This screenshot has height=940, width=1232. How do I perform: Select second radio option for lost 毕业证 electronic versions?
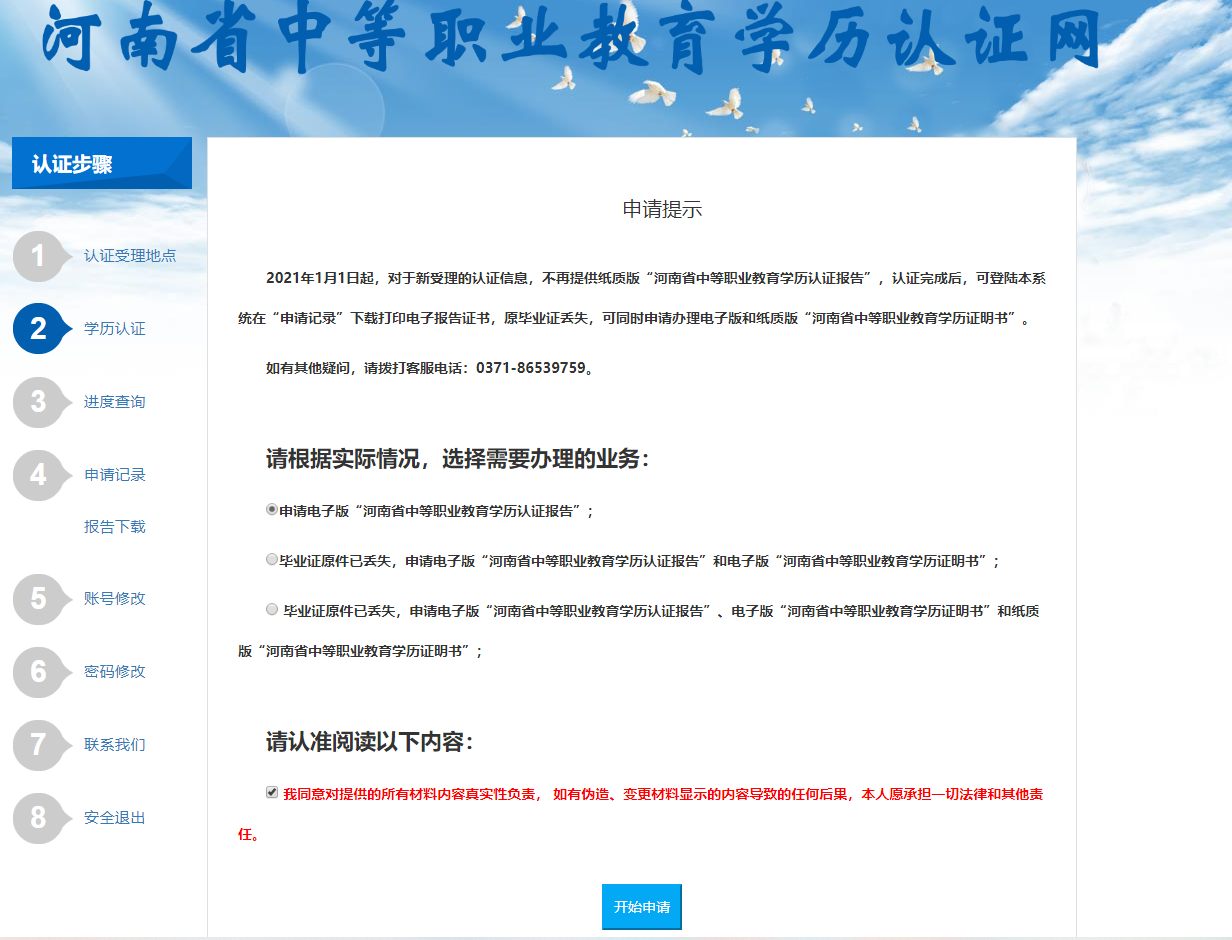tap(272, 559)
